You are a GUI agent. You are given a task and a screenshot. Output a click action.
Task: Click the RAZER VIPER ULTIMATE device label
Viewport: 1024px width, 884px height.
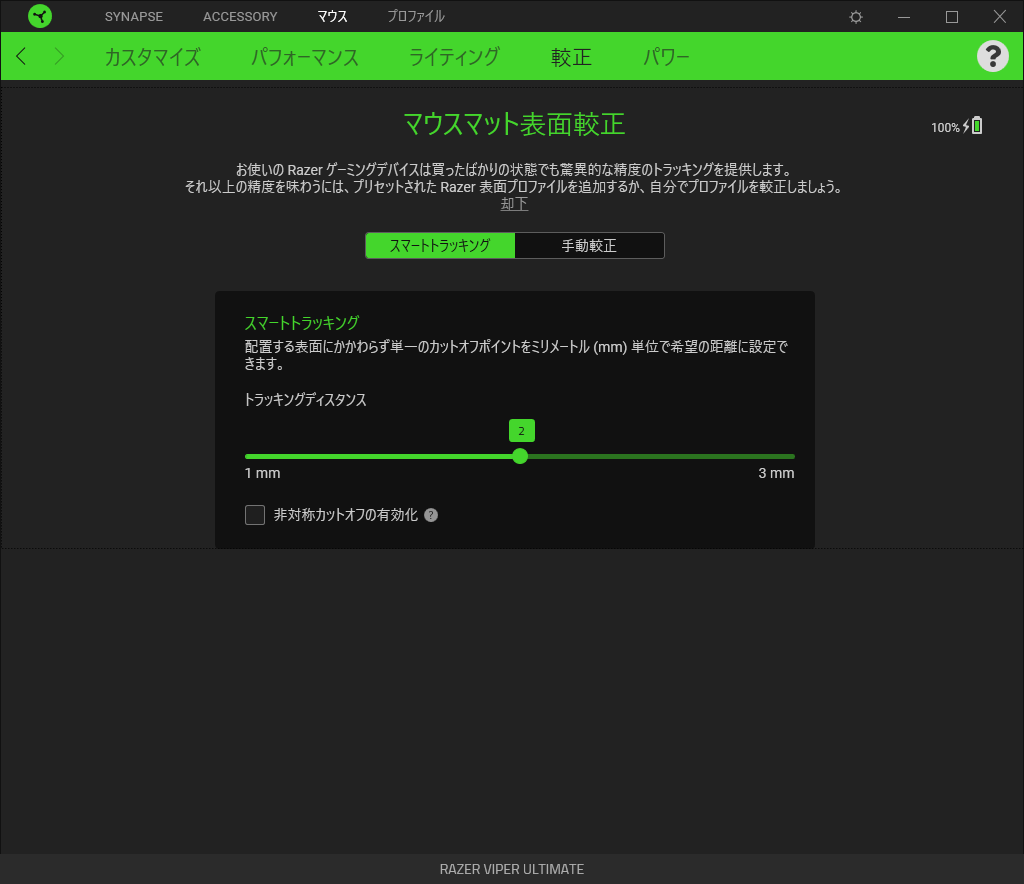click(512, 869)
